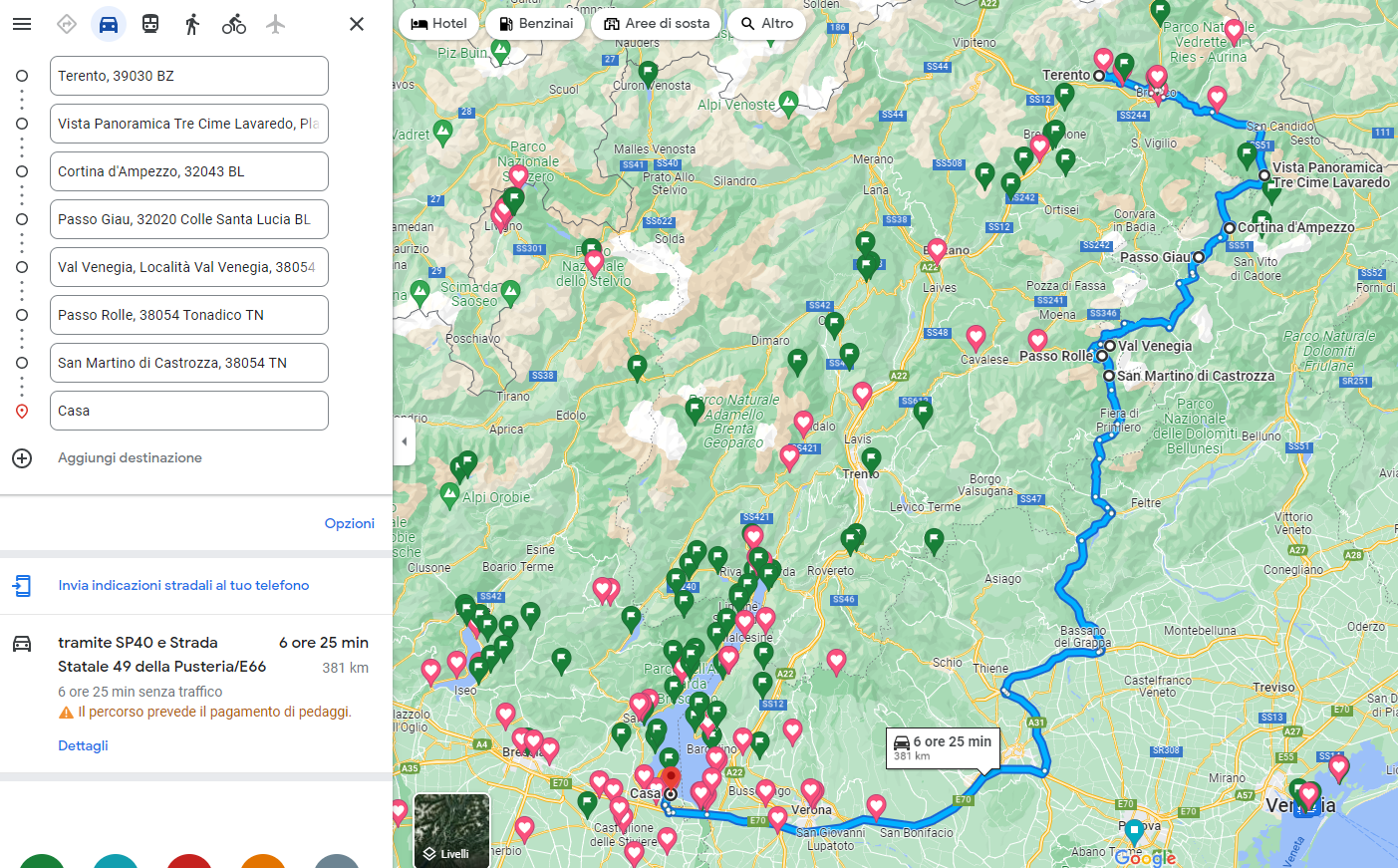This screenshot has height=868, width=1398.
Task: Open the hamburger main menu
Action: pos(22,24)
